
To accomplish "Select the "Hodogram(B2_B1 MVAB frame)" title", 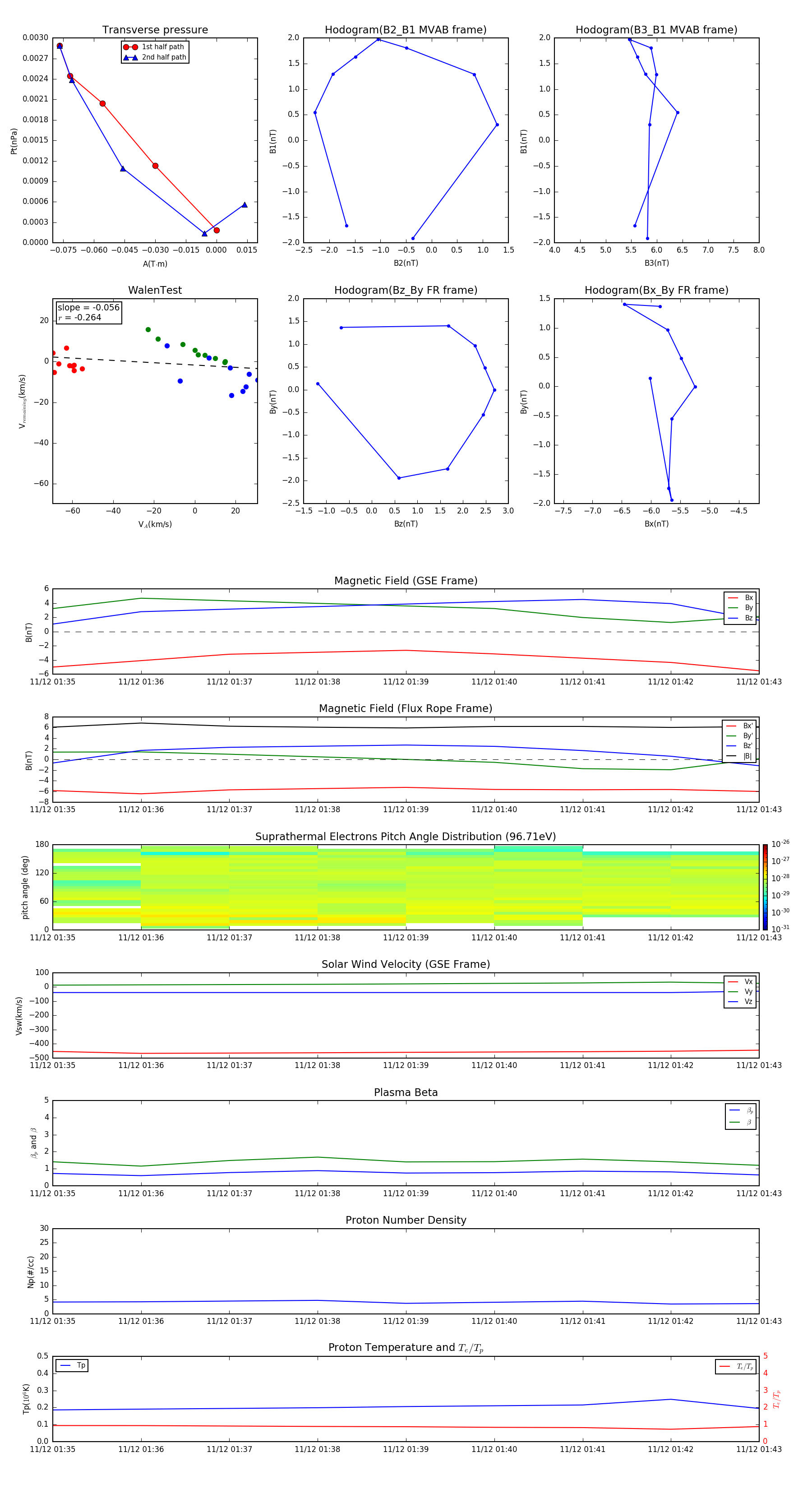I will pos(406,30).
